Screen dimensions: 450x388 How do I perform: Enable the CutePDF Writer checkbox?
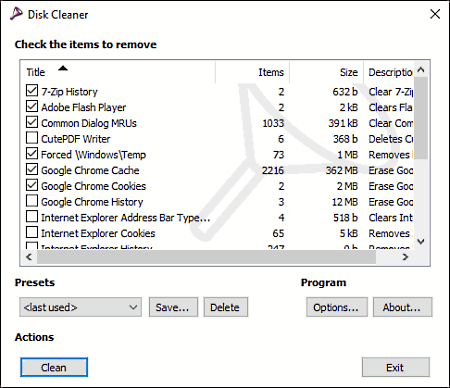pyautogui.click(x=32, y=138)
